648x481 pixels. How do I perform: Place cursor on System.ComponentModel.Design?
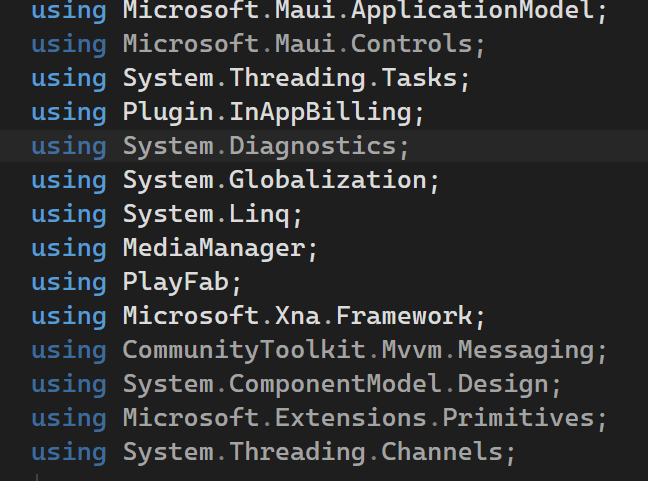pos(336,384)
